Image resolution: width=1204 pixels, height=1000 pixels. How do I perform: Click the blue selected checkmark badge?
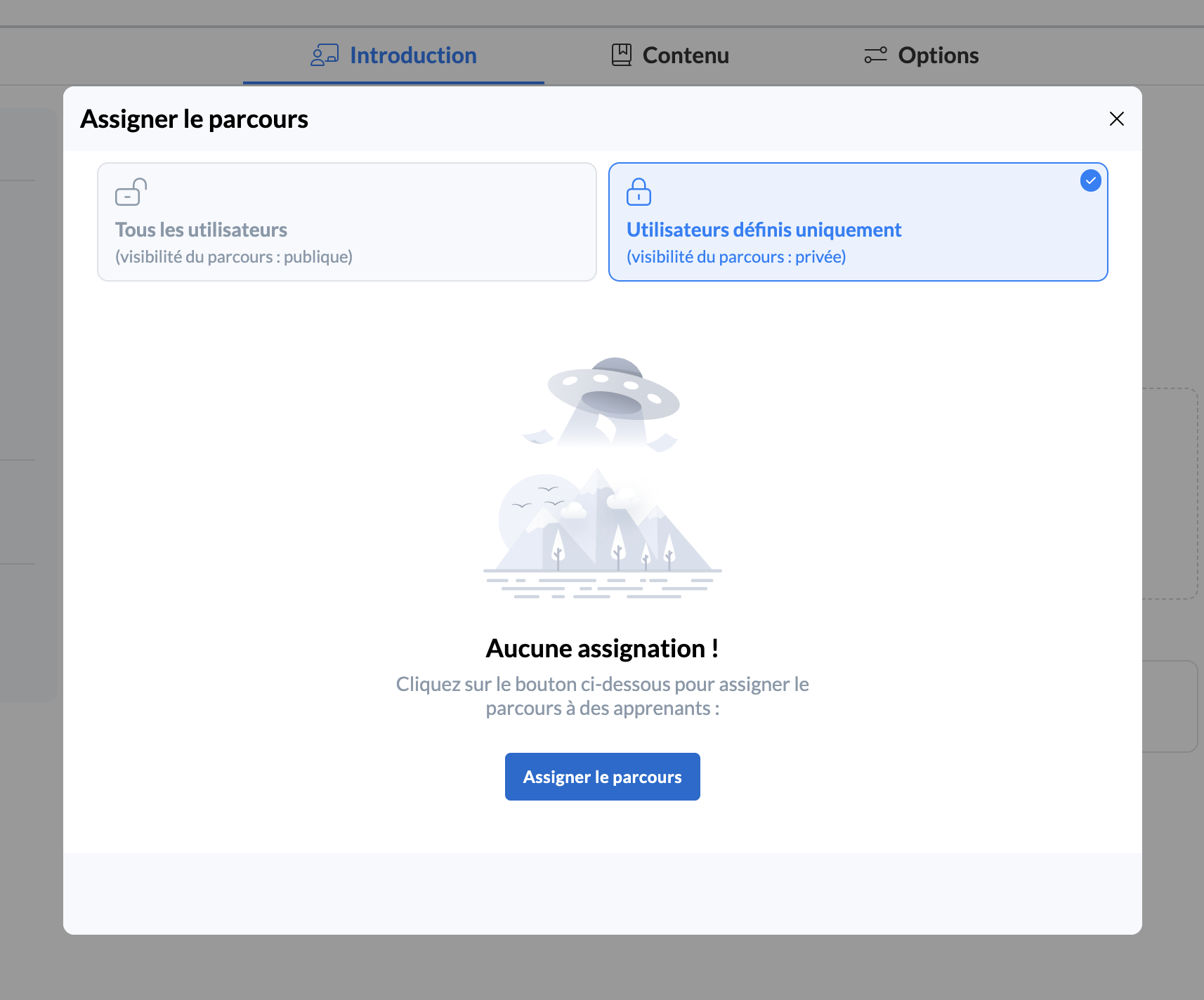pos(1090,180)
